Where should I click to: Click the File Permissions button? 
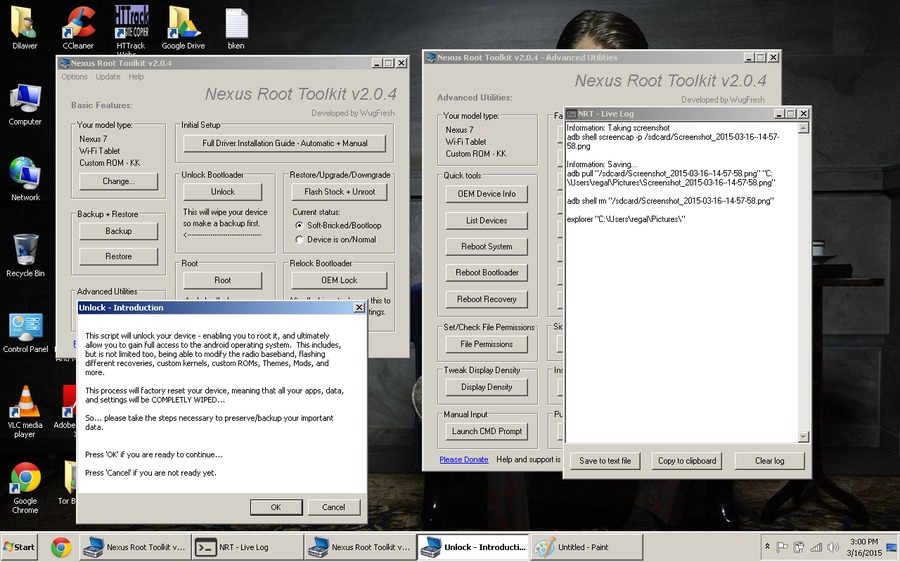[486, 344]
